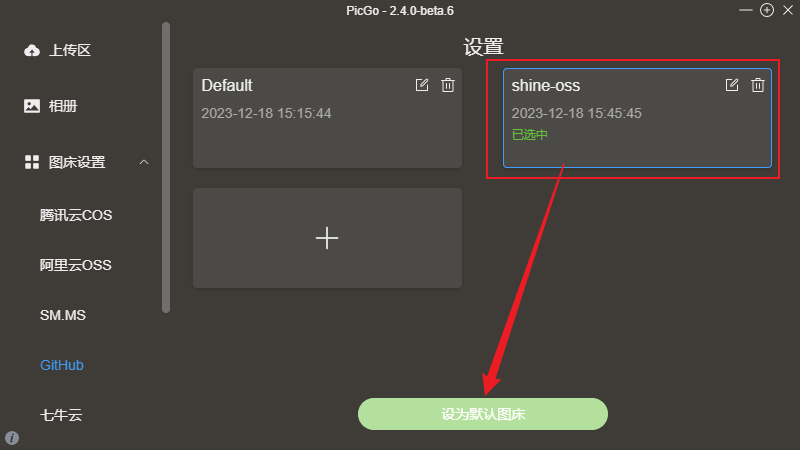Open GitHub picture bed settings
The image size is (800, 450).
coord(62,365)
